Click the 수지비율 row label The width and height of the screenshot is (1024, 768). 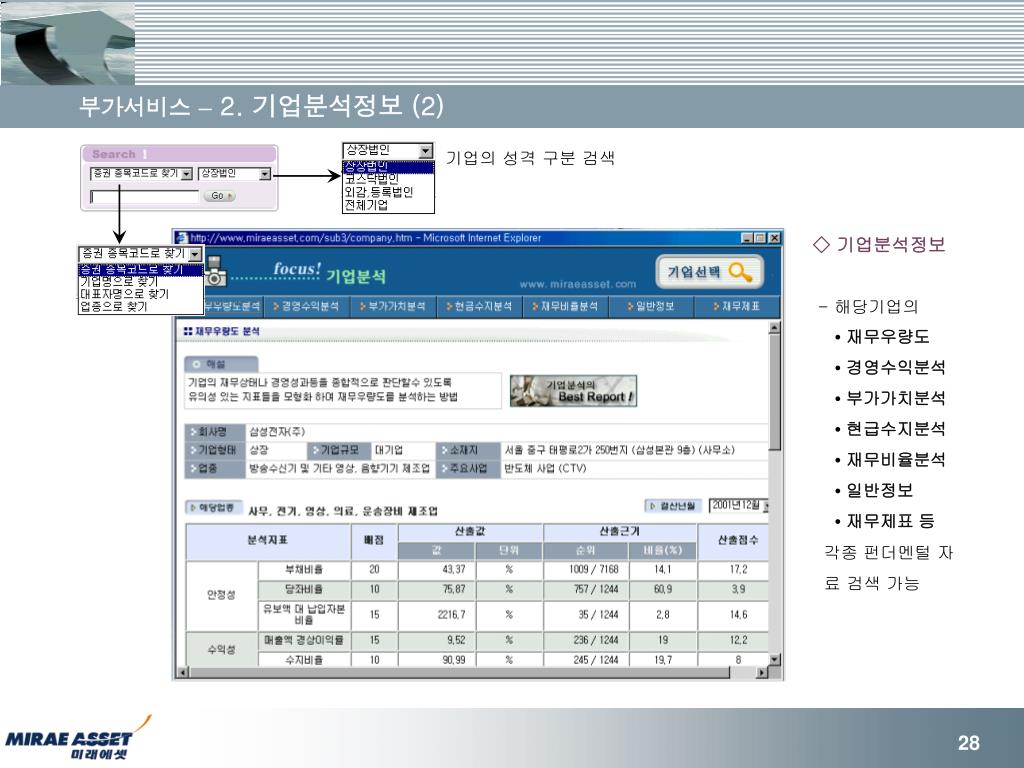304,660
